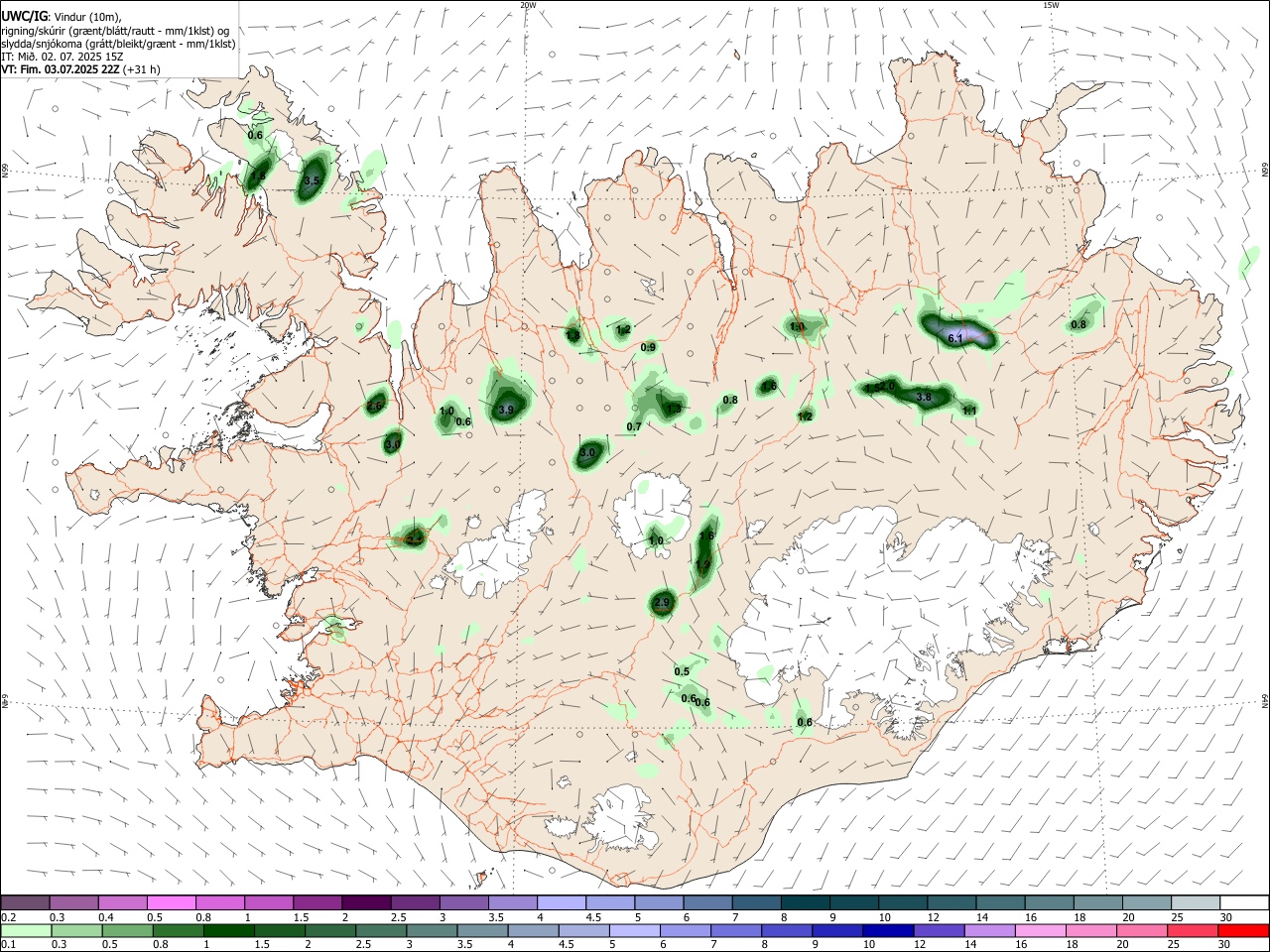The width and height of the screenshot is (1270, 952).
Task: Click the valid time 'VT: Fim. 03.07.2025 22Z'
Action: click(x=61, y=69)
